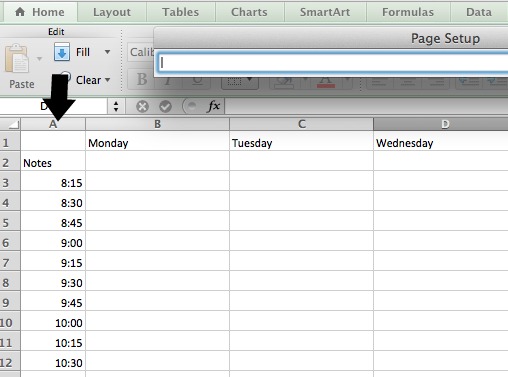Open the Paste options dropdown arrow
Image resolution: width=508 pixels, height=377 pixels.
coord(39,59)
